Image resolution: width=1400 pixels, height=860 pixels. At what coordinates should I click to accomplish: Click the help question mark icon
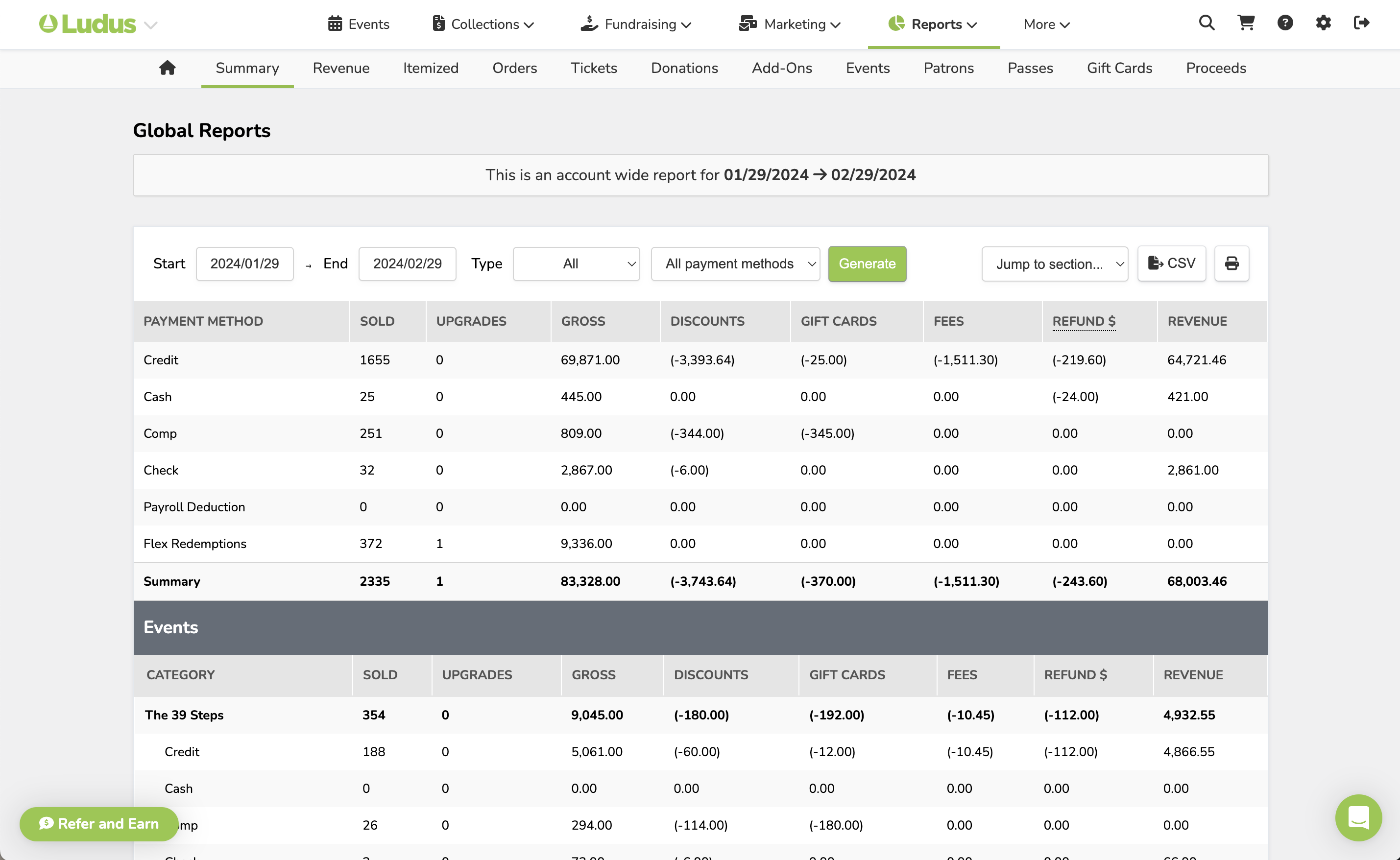click(x=1284, y=24)
